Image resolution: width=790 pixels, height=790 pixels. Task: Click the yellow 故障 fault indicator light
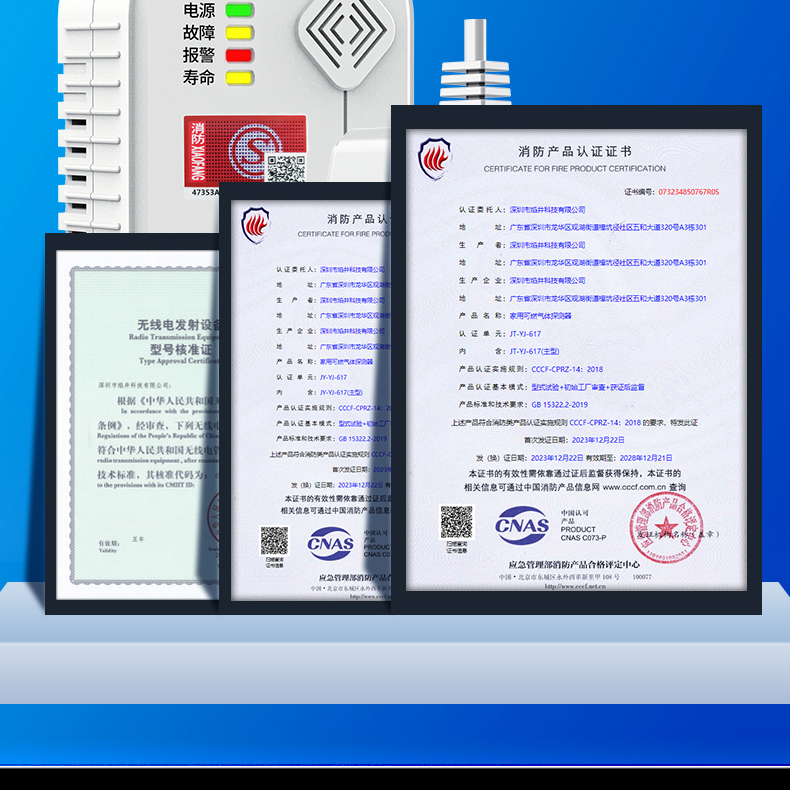[x=239, y=33]
